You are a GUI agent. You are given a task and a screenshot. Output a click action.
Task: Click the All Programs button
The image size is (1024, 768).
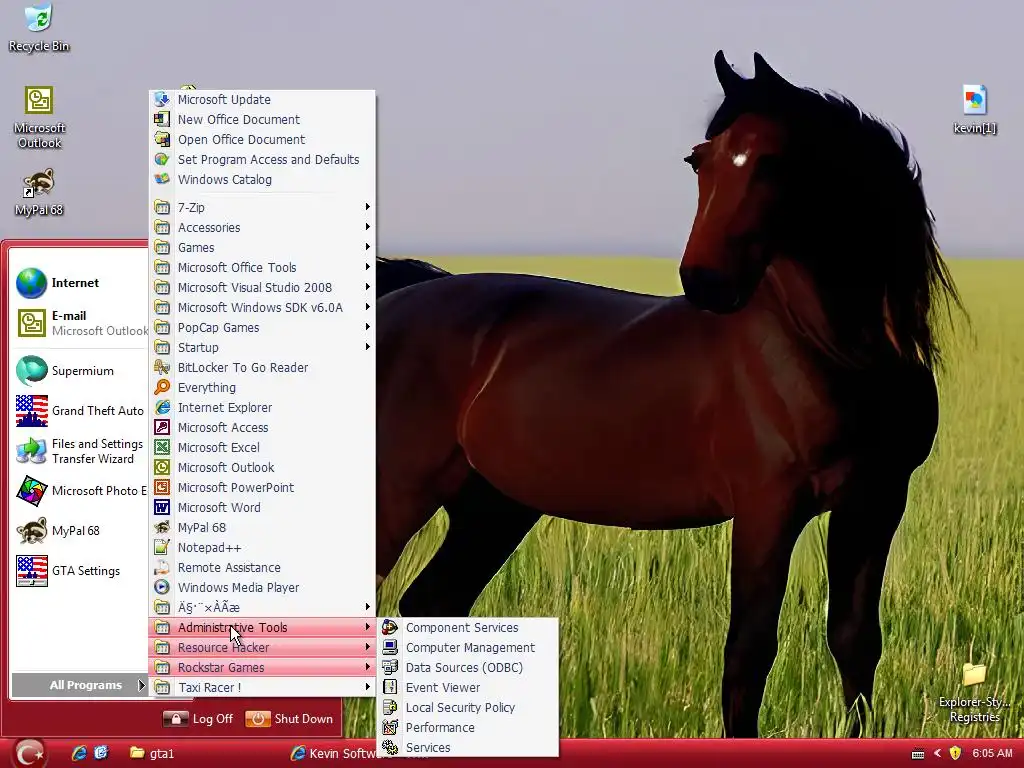(79, 685)
